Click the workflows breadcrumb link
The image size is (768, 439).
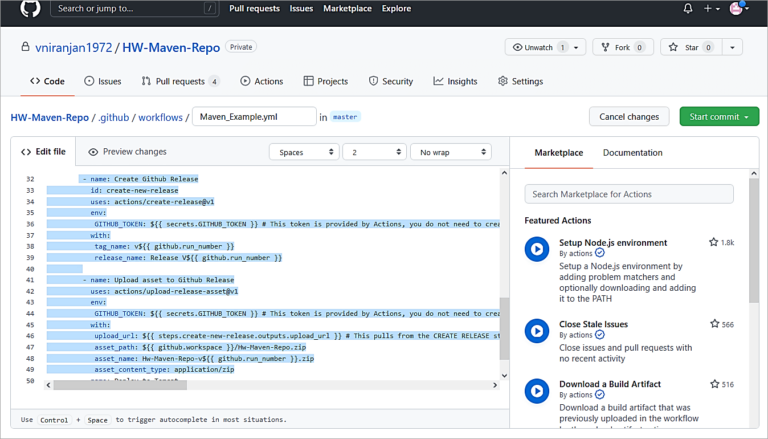tap(160, 117)
